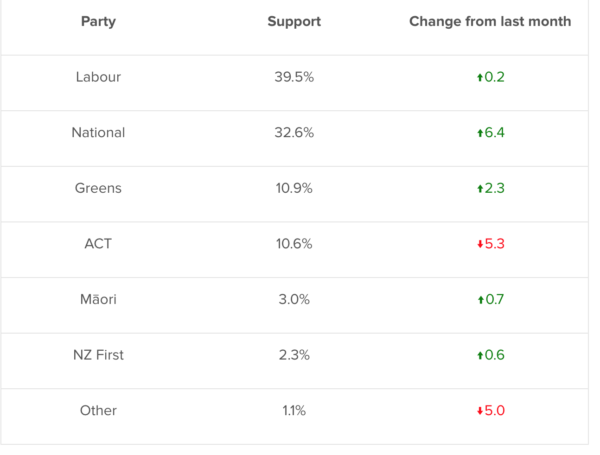
Task: Click the Party column header
Action: pyautogui.click(x=98, y=21)
